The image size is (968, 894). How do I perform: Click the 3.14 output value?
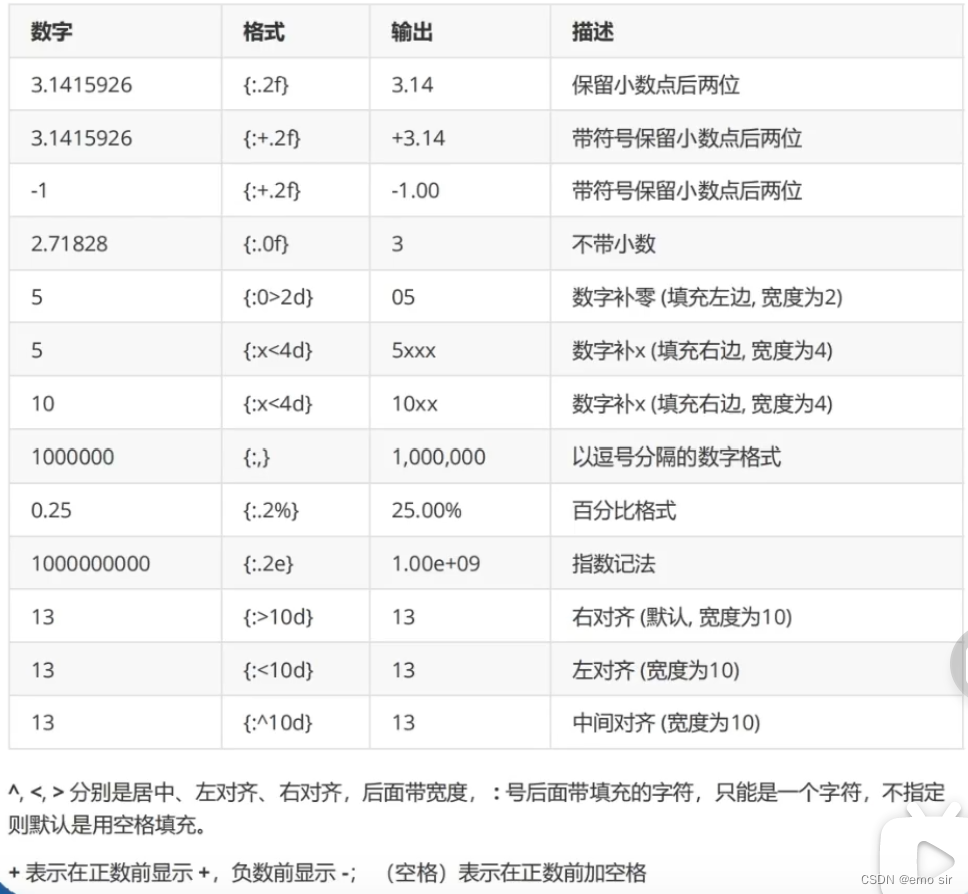coord(404,84)
